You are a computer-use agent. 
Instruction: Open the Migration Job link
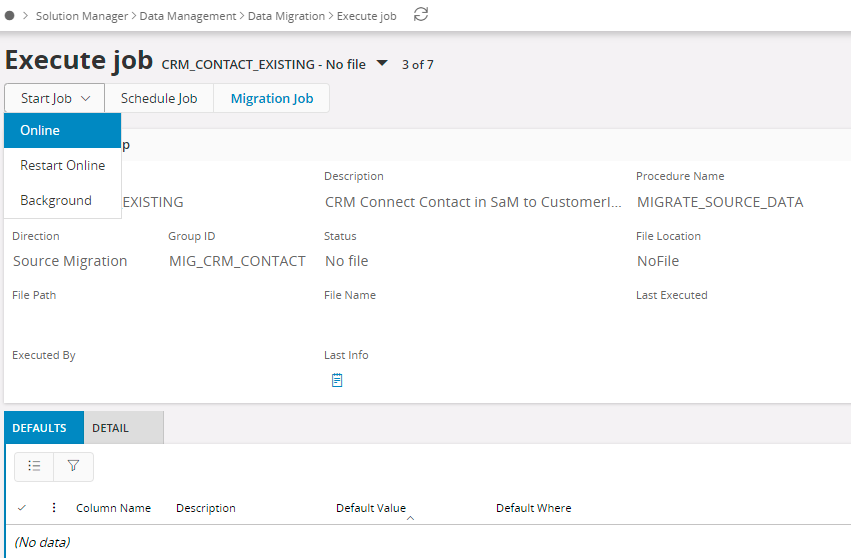271,98
